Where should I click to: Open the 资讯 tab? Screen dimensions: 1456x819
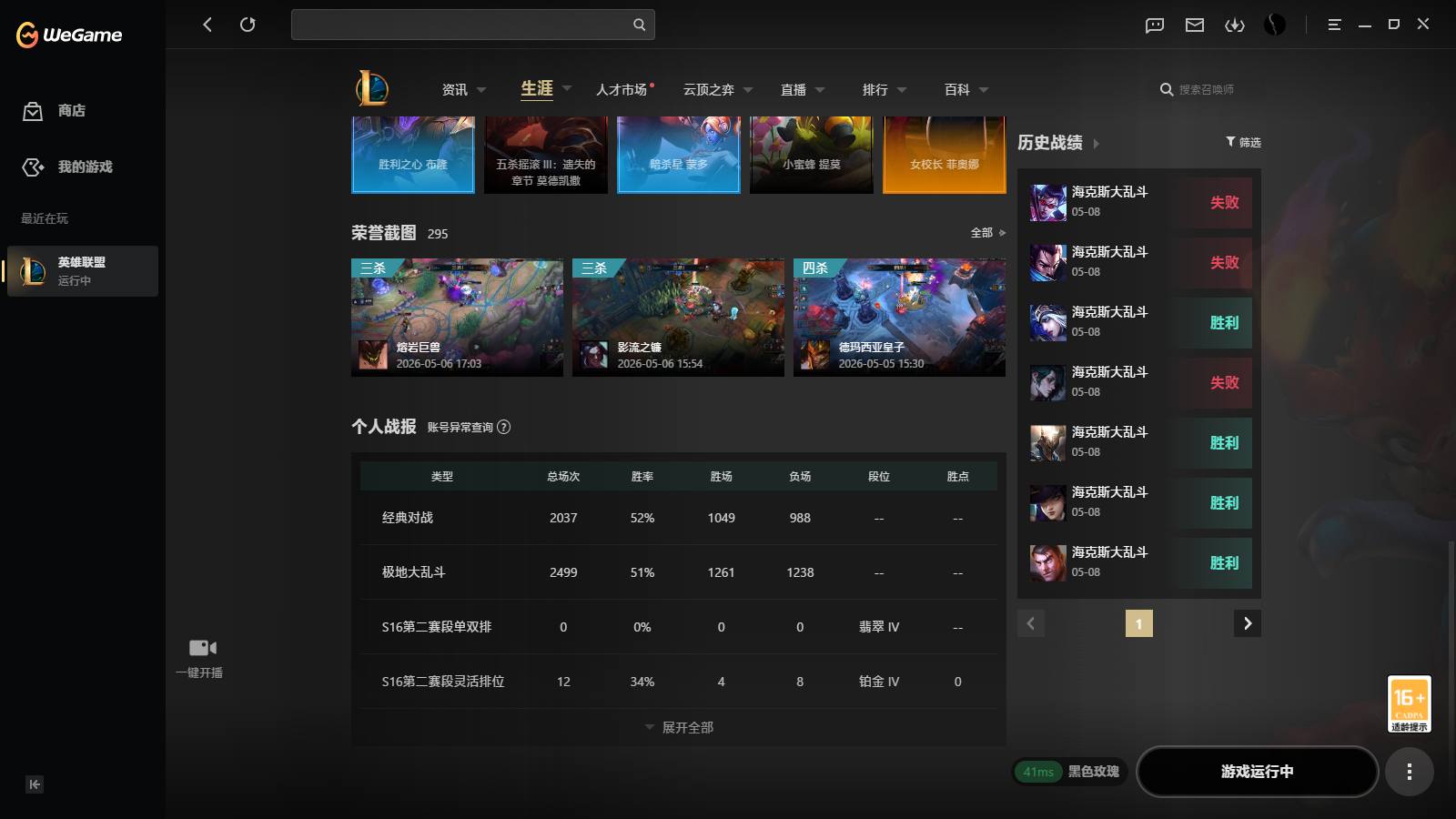click(x=454, y=89)
